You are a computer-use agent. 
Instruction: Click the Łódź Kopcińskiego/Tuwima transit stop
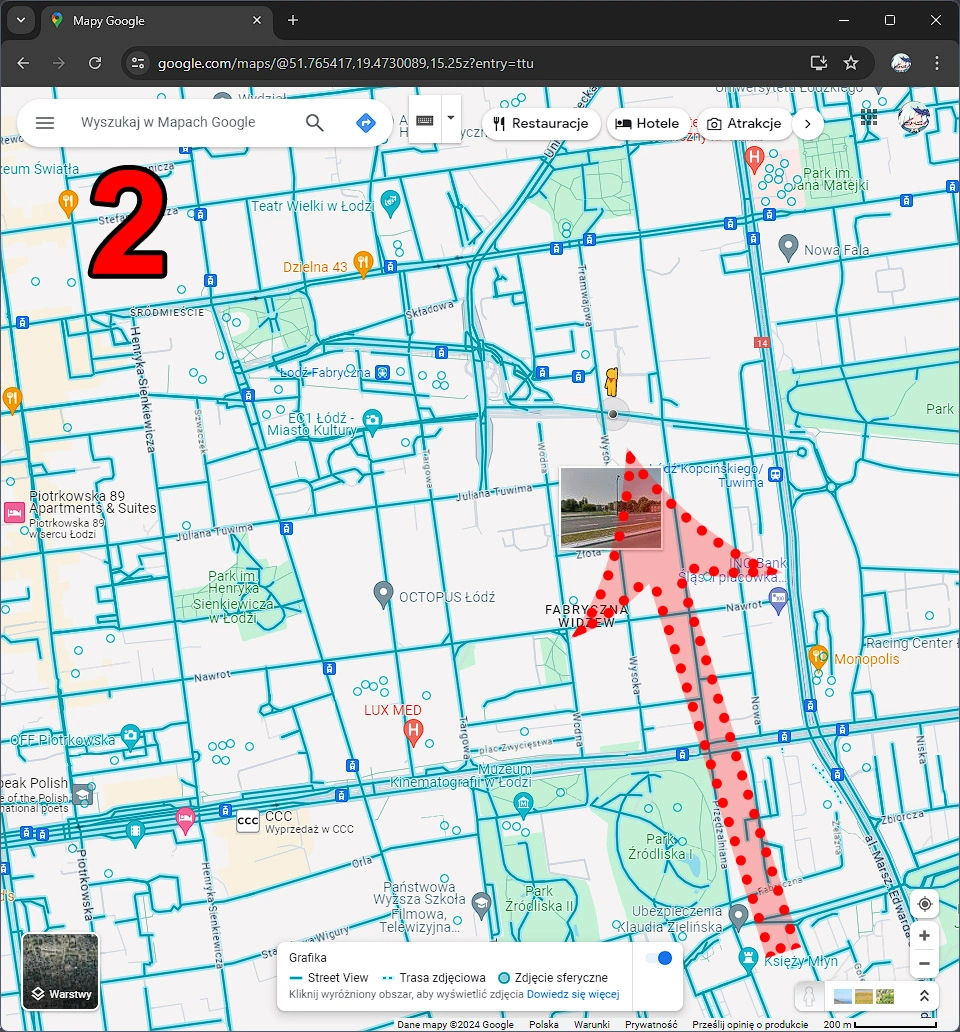tap(776, 475)
